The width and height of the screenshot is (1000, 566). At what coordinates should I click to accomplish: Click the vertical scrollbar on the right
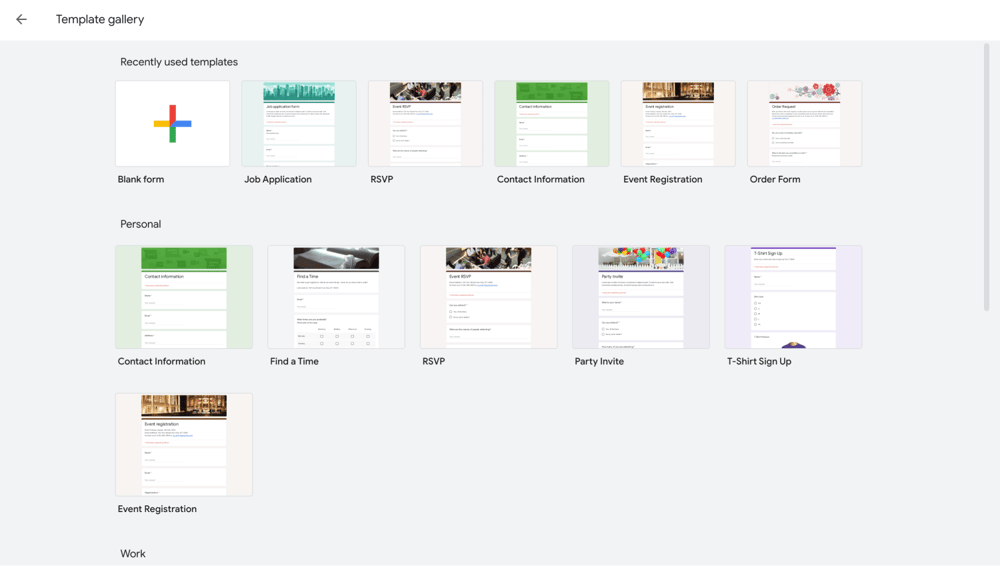pos(987,175)
